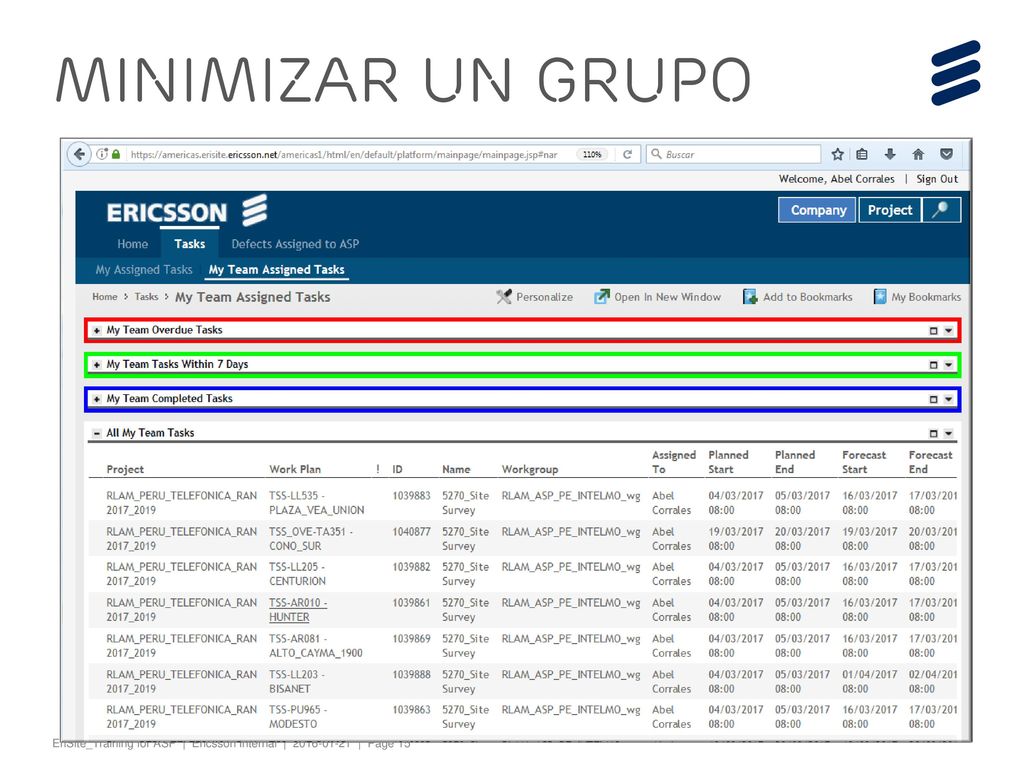The image size is (1024, 768).
Task: Click the My Bookmarks star icon
Action: point(880,297)
